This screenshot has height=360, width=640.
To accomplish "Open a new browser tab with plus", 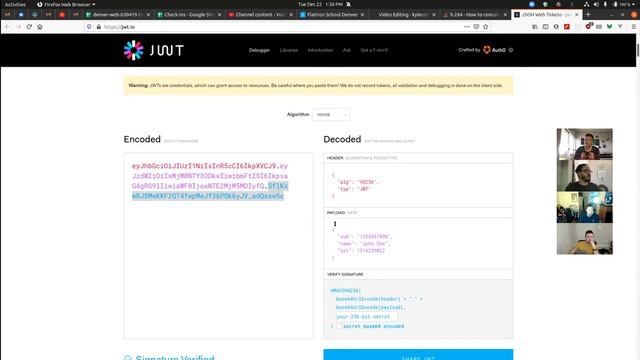I will coord(588,14).
